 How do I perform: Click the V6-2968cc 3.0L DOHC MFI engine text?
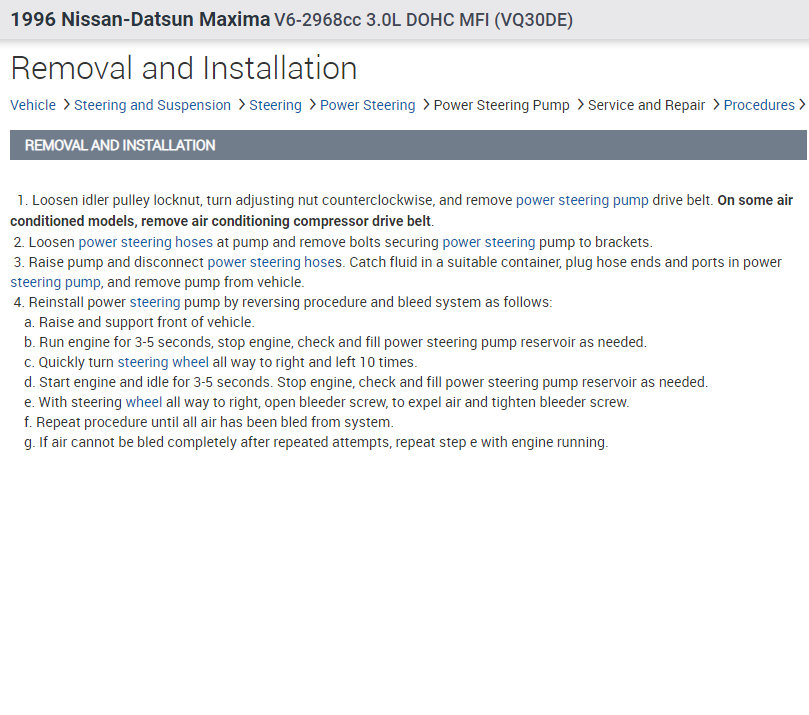424,20
